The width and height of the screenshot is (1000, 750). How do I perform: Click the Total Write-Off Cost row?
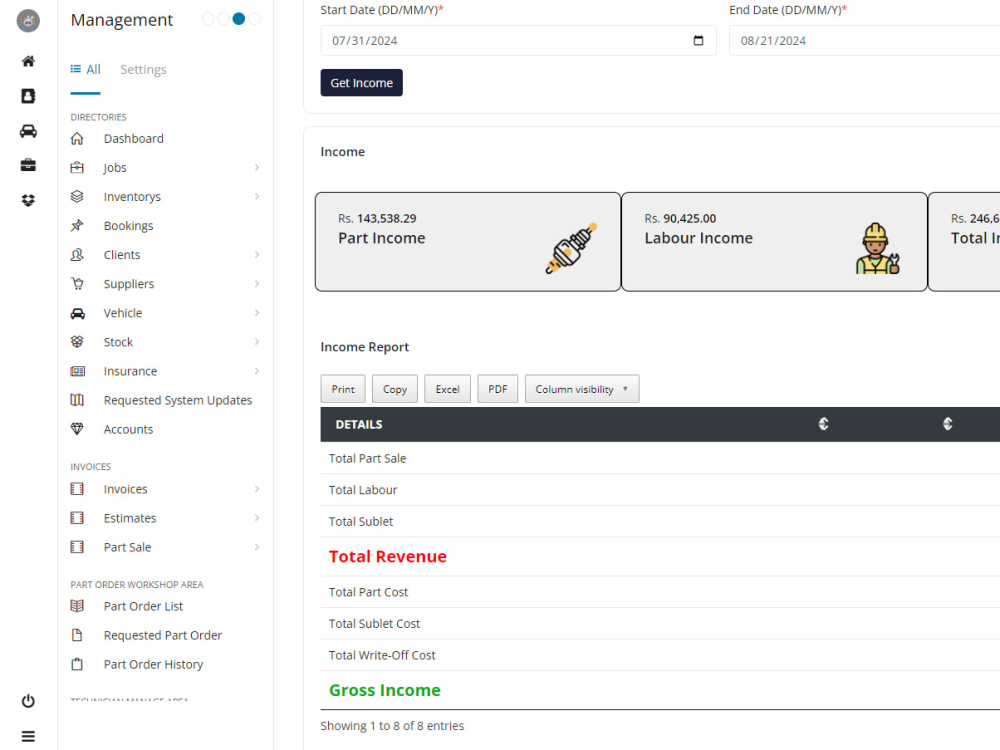click(x=660, y=655)
